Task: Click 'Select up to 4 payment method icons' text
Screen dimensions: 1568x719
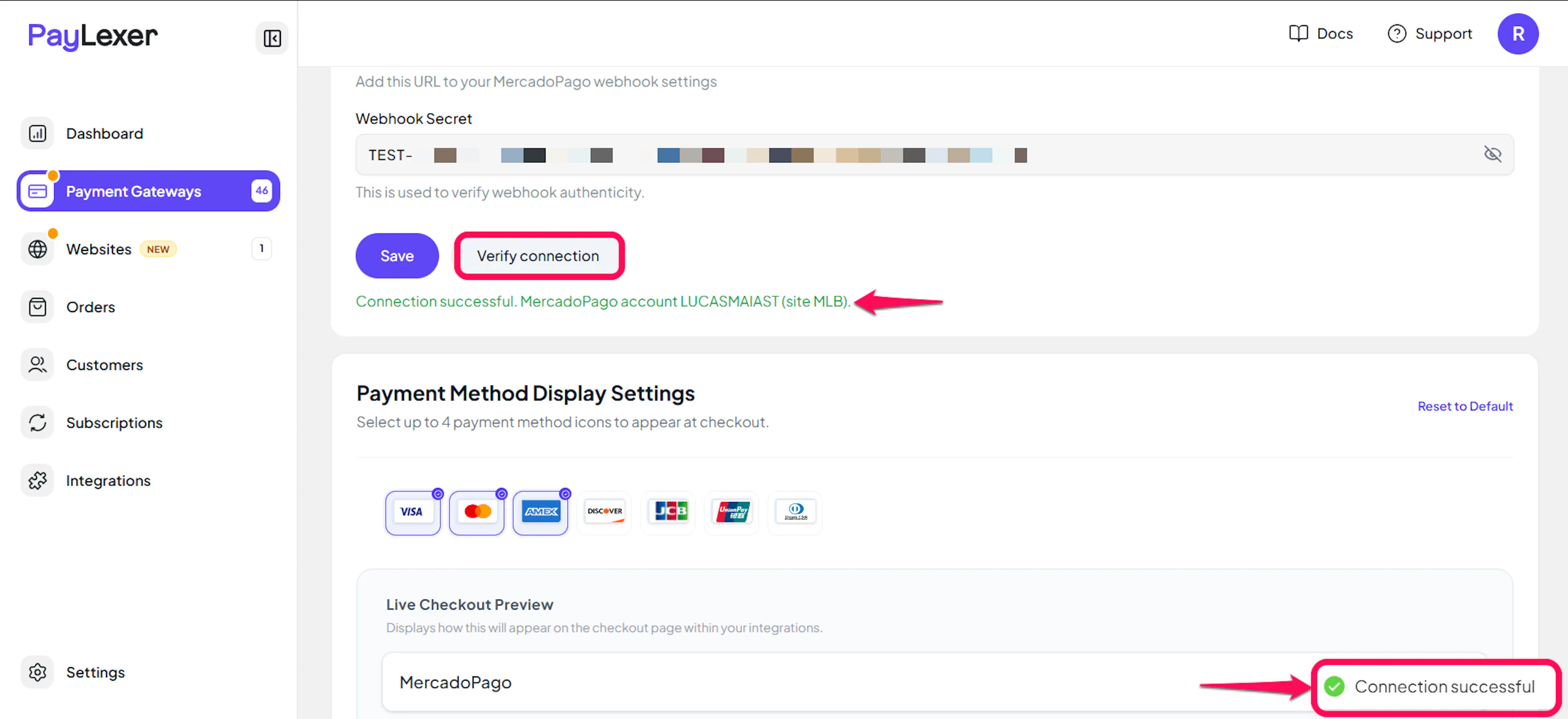Action: [x=562, y=422]
